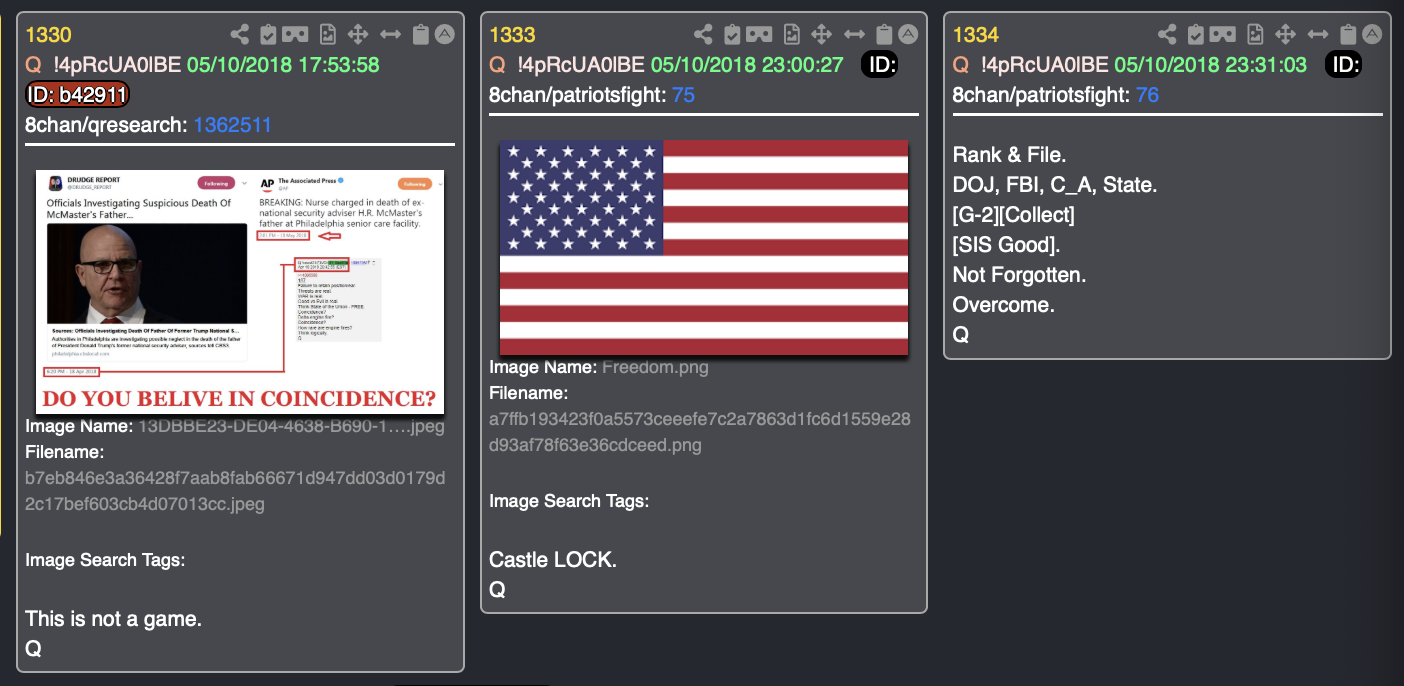Click the horizontal expand arrows on post 1330
This screenshot has height=686, width=1404.
[391, 34]
